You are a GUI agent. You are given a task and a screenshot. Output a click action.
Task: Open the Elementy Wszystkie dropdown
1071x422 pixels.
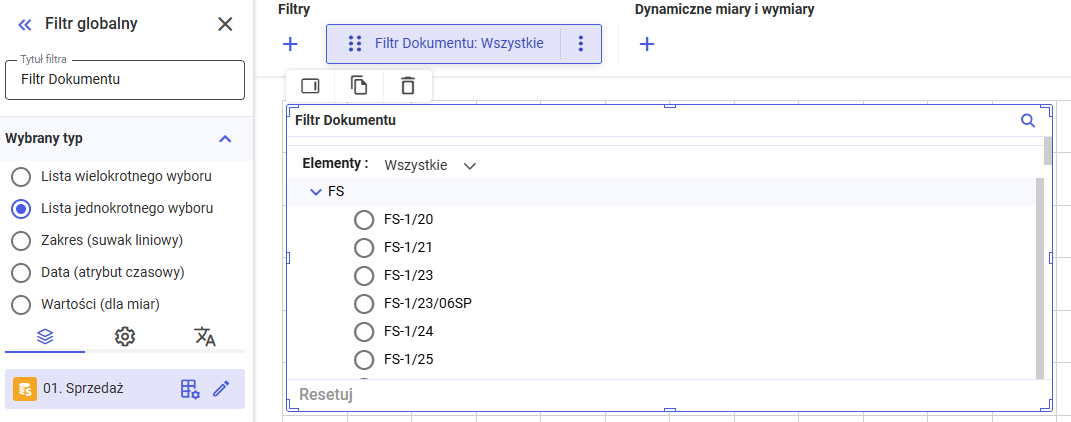tap(430, 165)
